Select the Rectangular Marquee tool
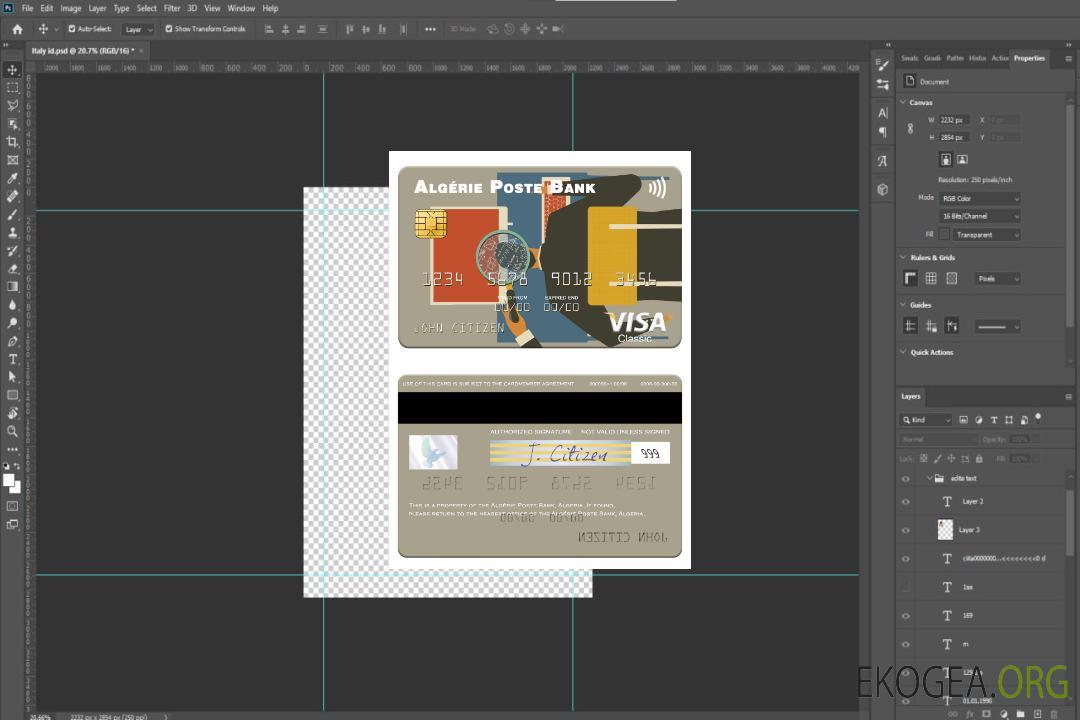1080x720 pixels. pos(12,88)
